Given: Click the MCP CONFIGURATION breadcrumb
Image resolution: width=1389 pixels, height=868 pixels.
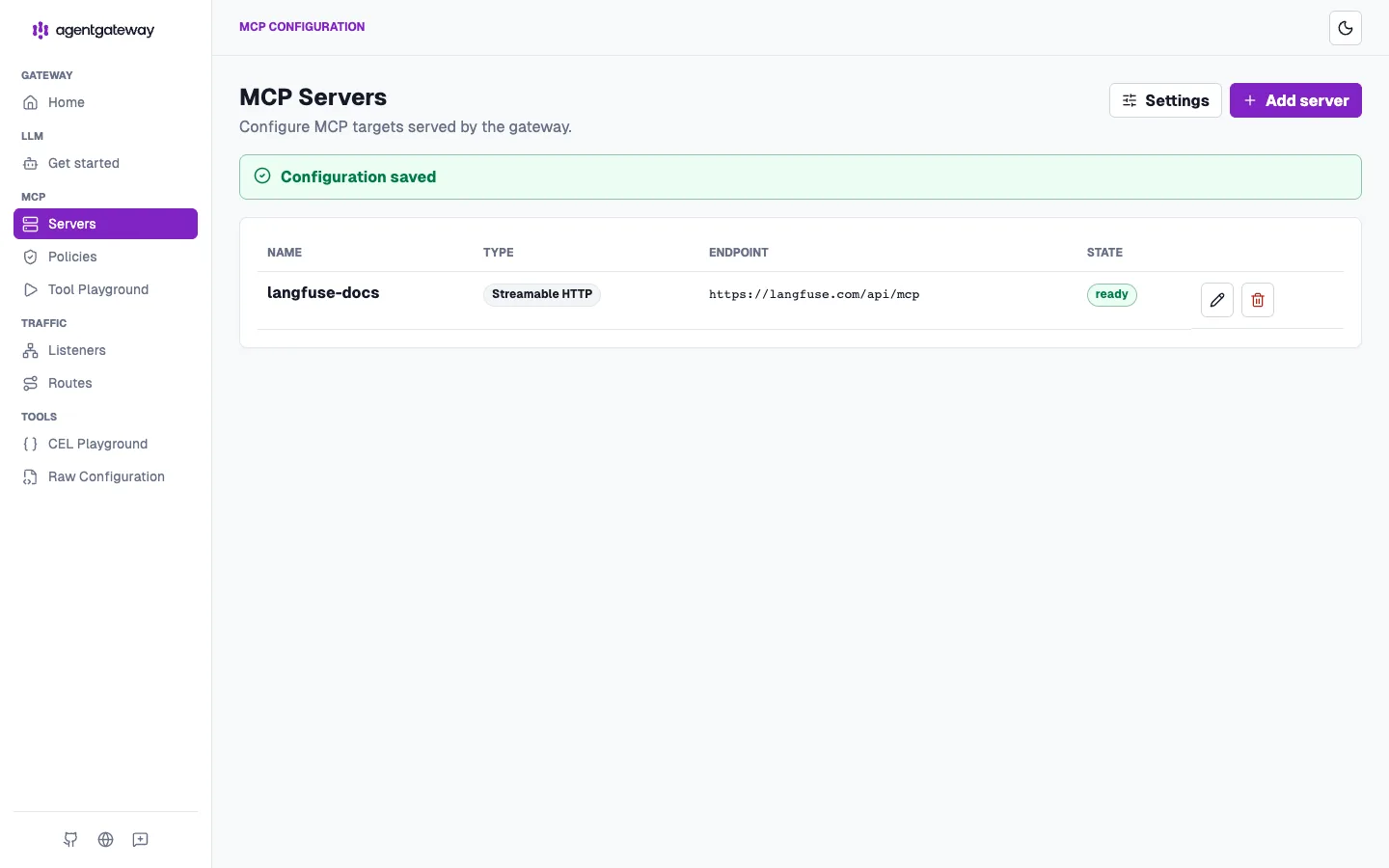Looking at the screenshot, I should (x=302, y=27).
